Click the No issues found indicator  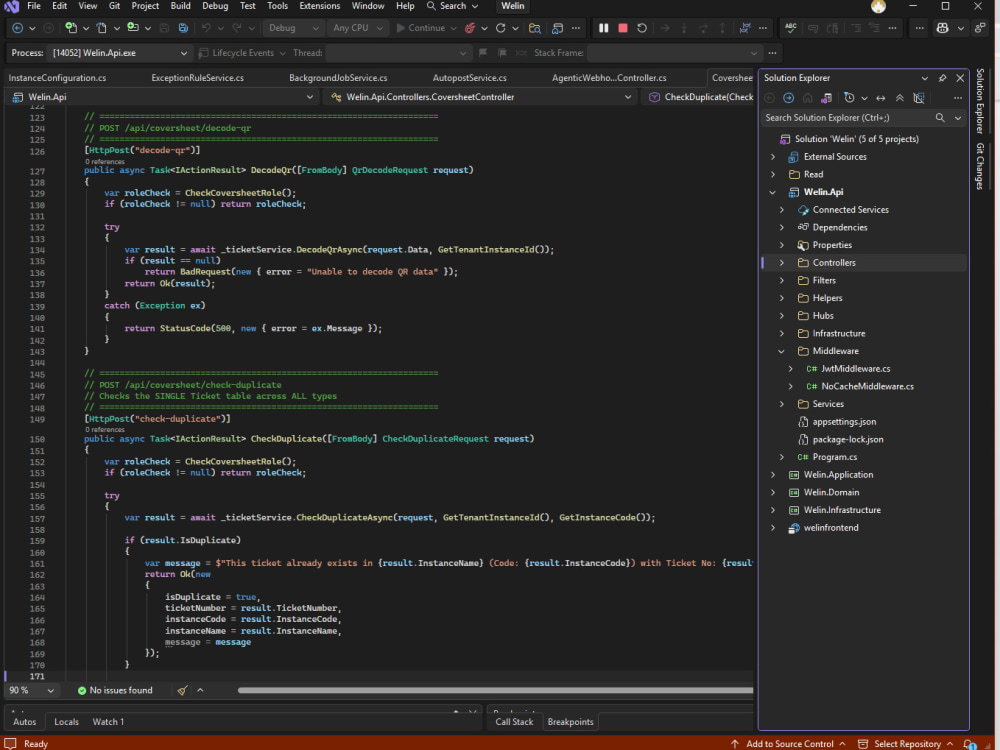pyautogui.click(x=115, y=690)
